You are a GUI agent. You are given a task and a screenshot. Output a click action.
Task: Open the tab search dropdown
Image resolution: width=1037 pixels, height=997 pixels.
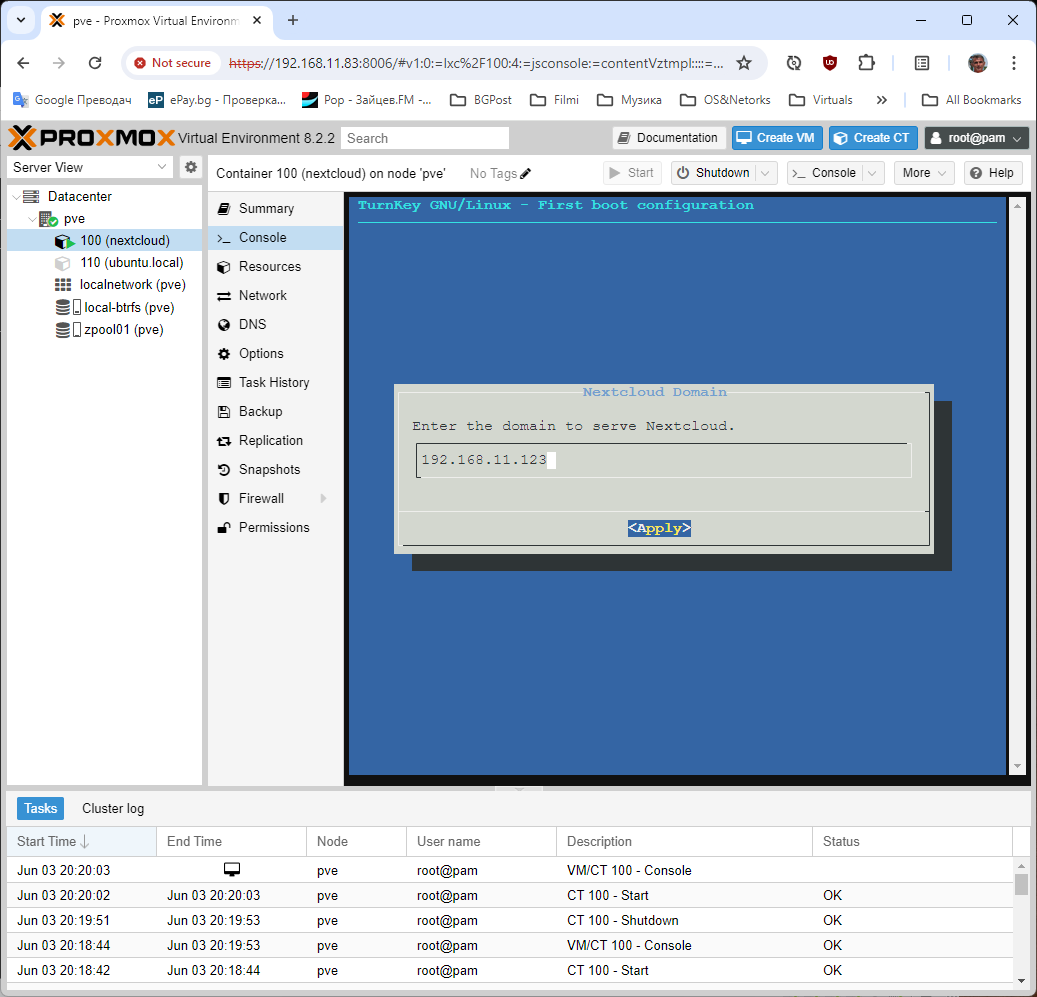[x=21, y=20]
